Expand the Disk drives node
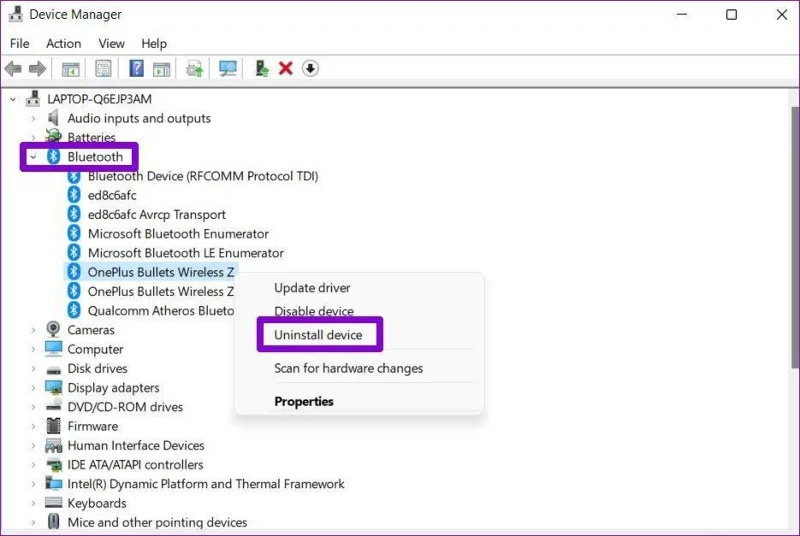This screenshot has width=800, height=536. (x=33, y=369)
